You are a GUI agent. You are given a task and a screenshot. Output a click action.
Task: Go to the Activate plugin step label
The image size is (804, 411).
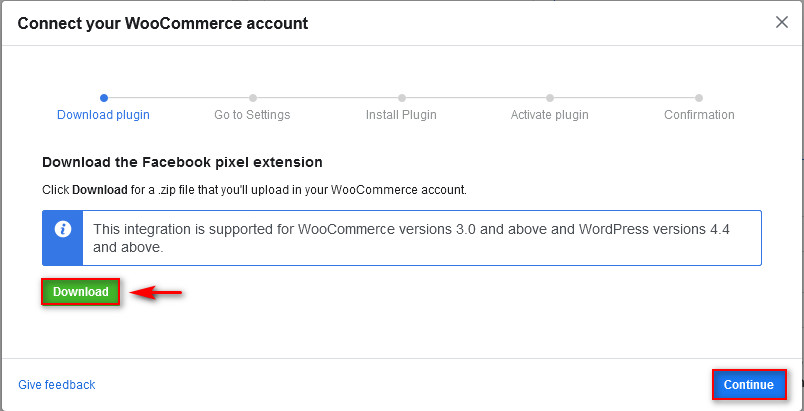550,115
